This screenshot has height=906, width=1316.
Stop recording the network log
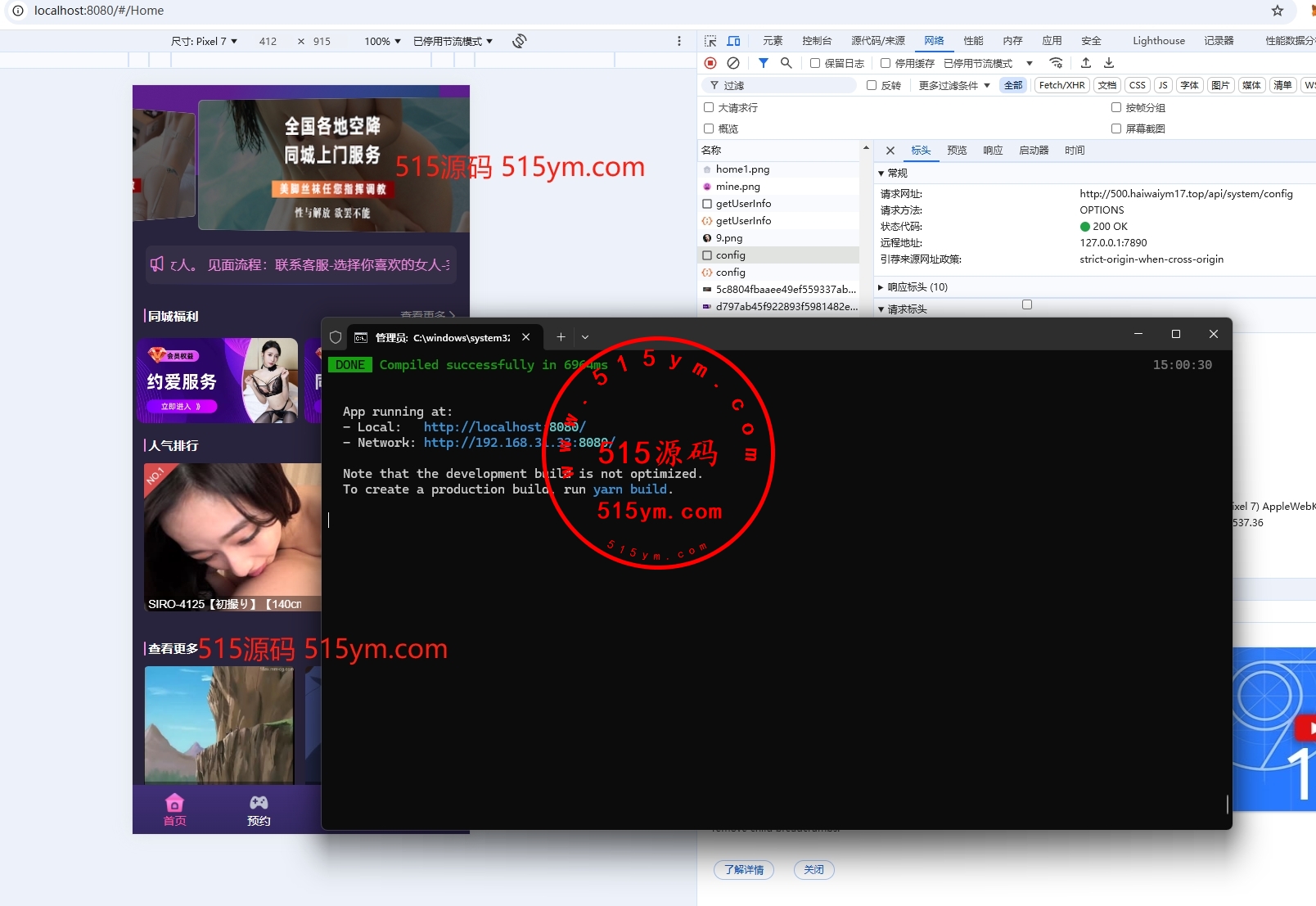click(x=710, y=63)
